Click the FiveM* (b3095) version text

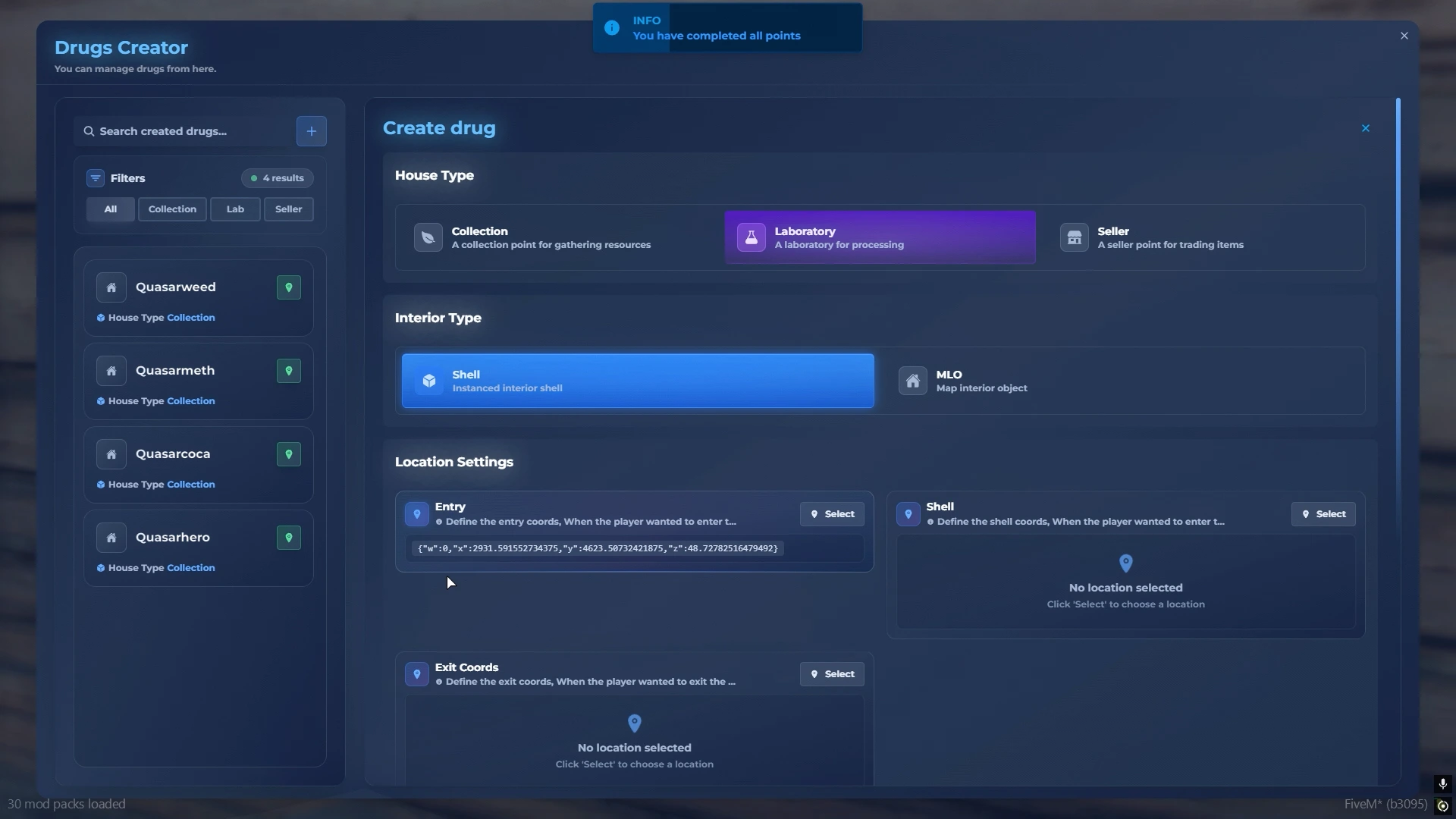coord(1385,804)
